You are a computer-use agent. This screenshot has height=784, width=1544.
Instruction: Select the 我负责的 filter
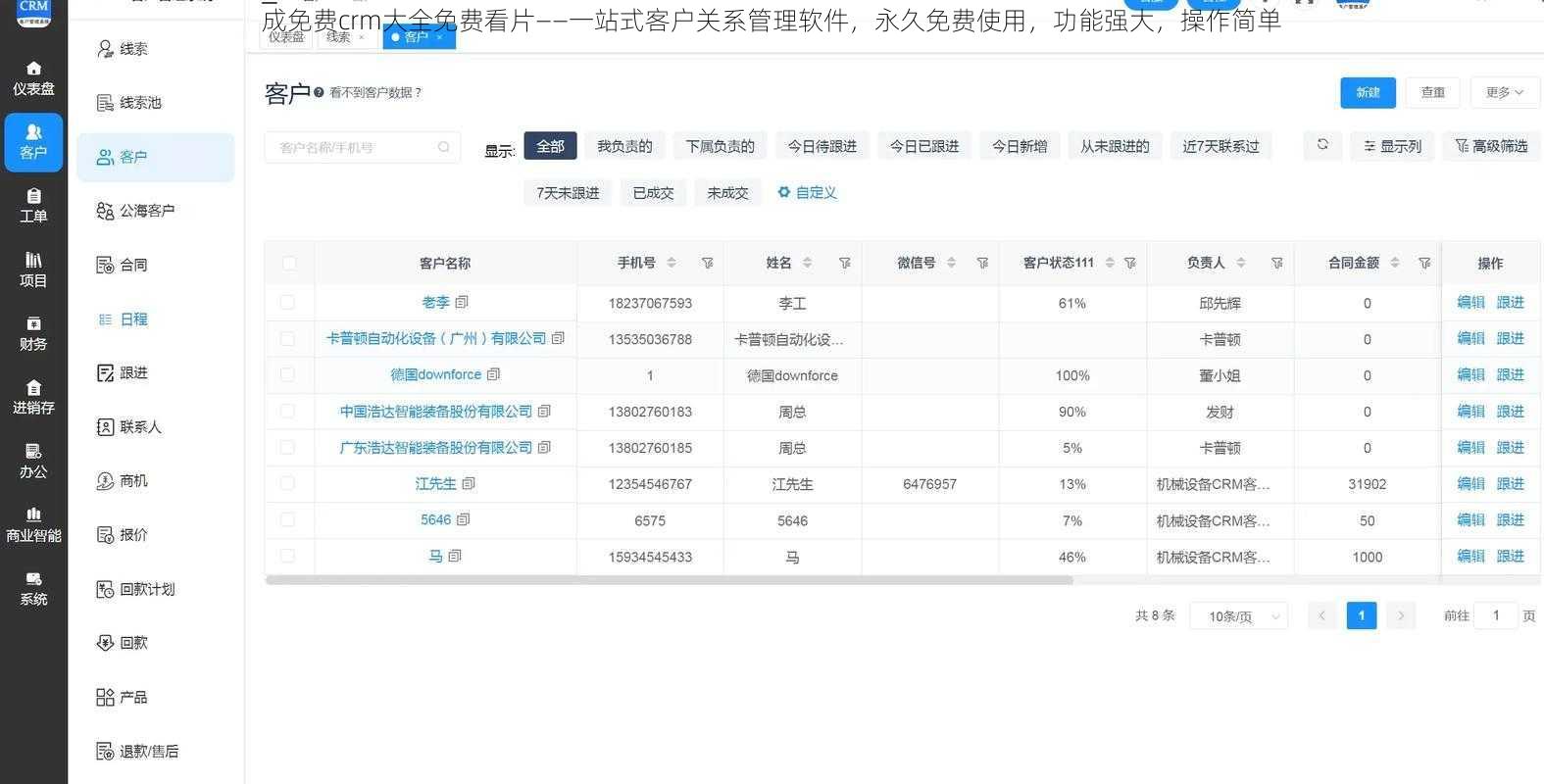pyautogui.click(x=624, y=146)
